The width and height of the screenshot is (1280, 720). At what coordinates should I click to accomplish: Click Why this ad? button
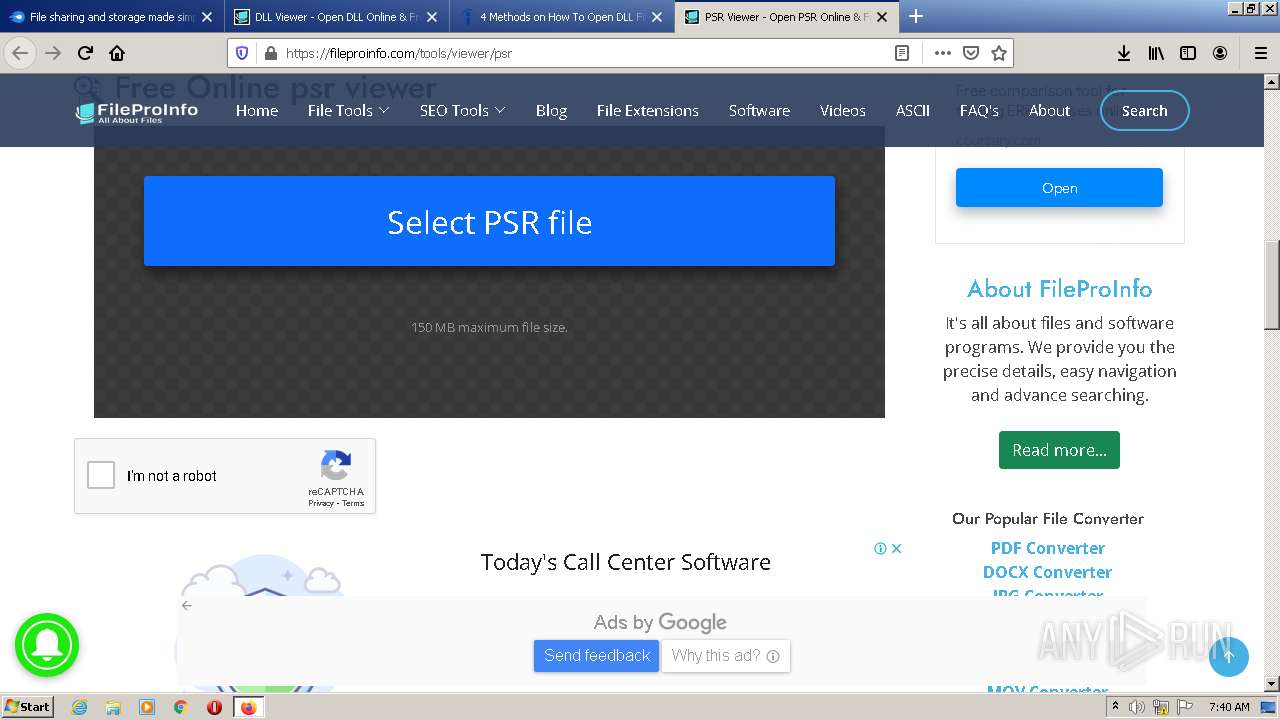point(726,656)
